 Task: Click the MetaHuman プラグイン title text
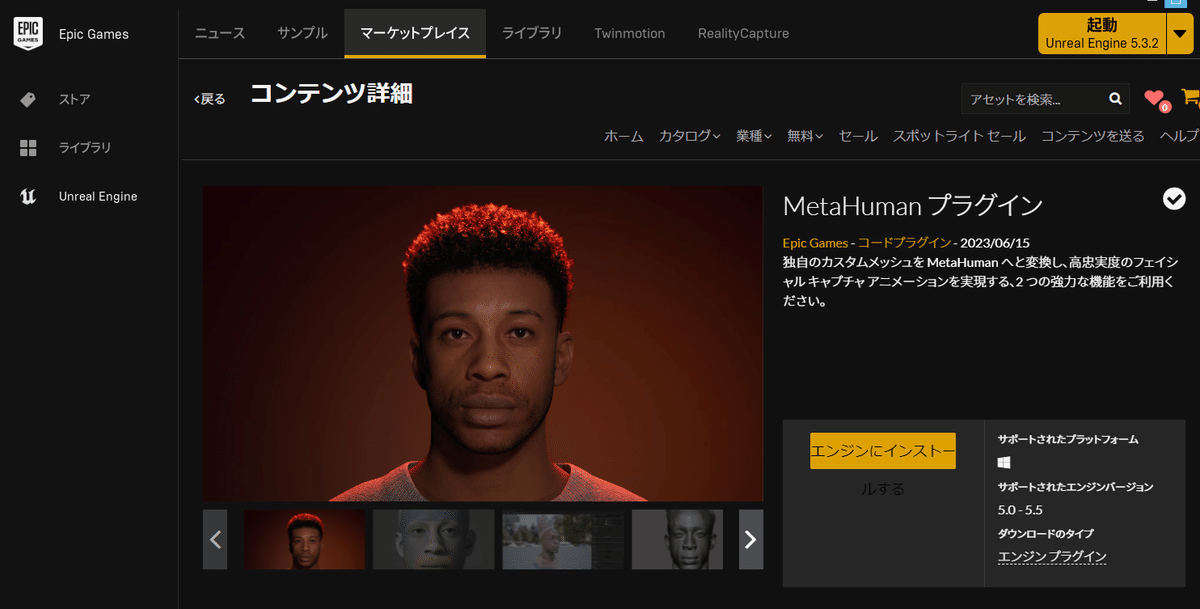[913, 206]
